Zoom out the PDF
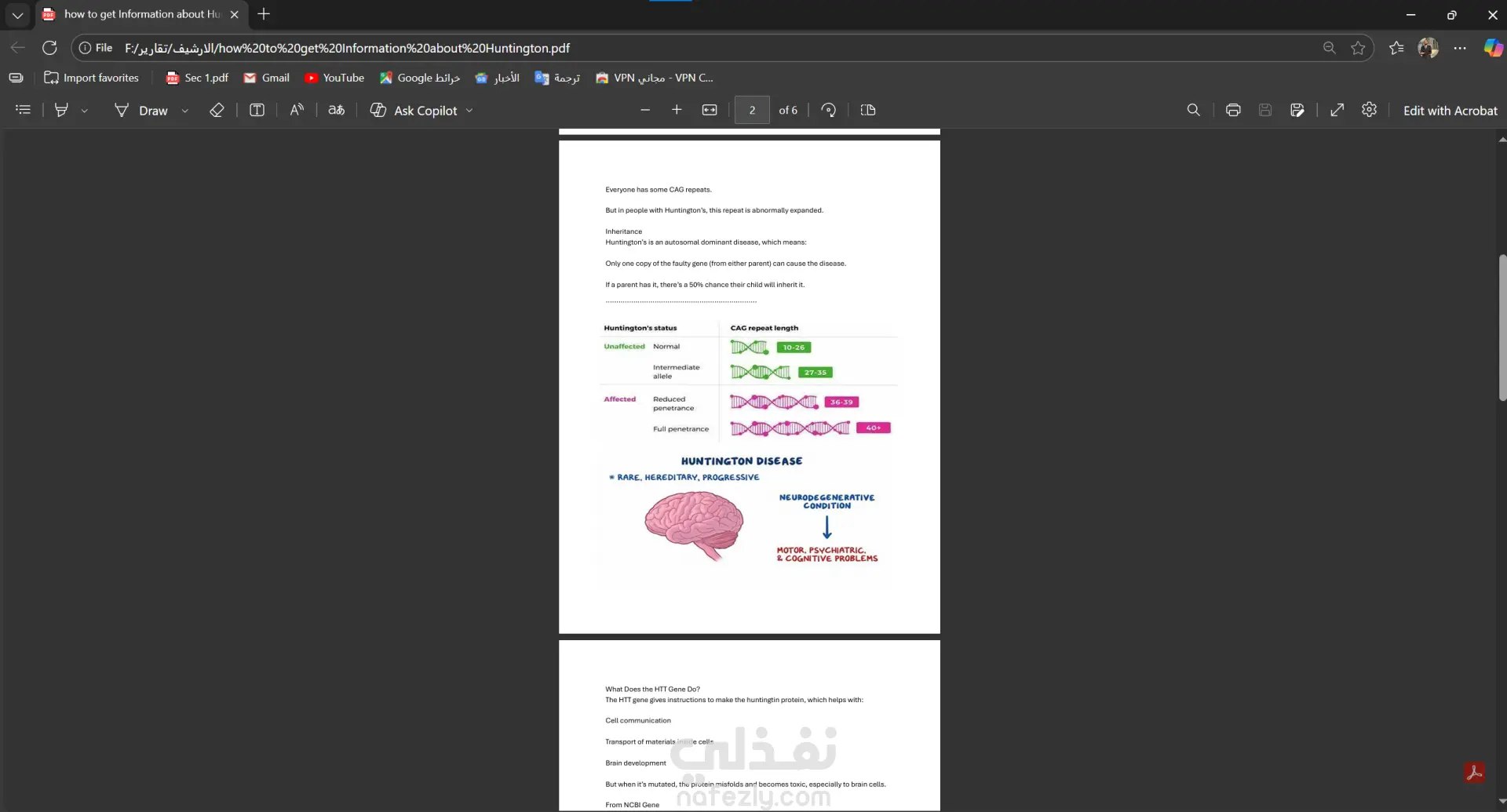The height and width of the screenshot is (812, 1507). (x=645, y=111)
